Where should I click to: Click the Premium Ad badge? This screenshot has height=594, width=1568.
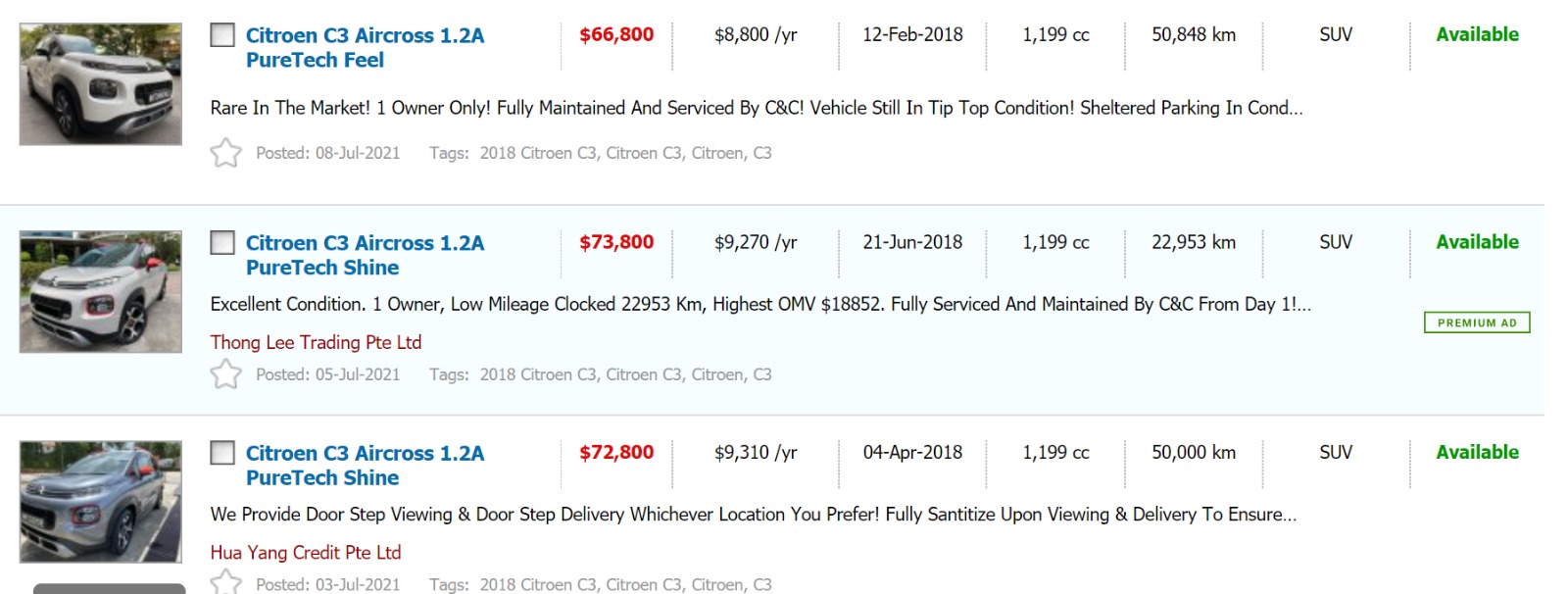point(1476,322)
